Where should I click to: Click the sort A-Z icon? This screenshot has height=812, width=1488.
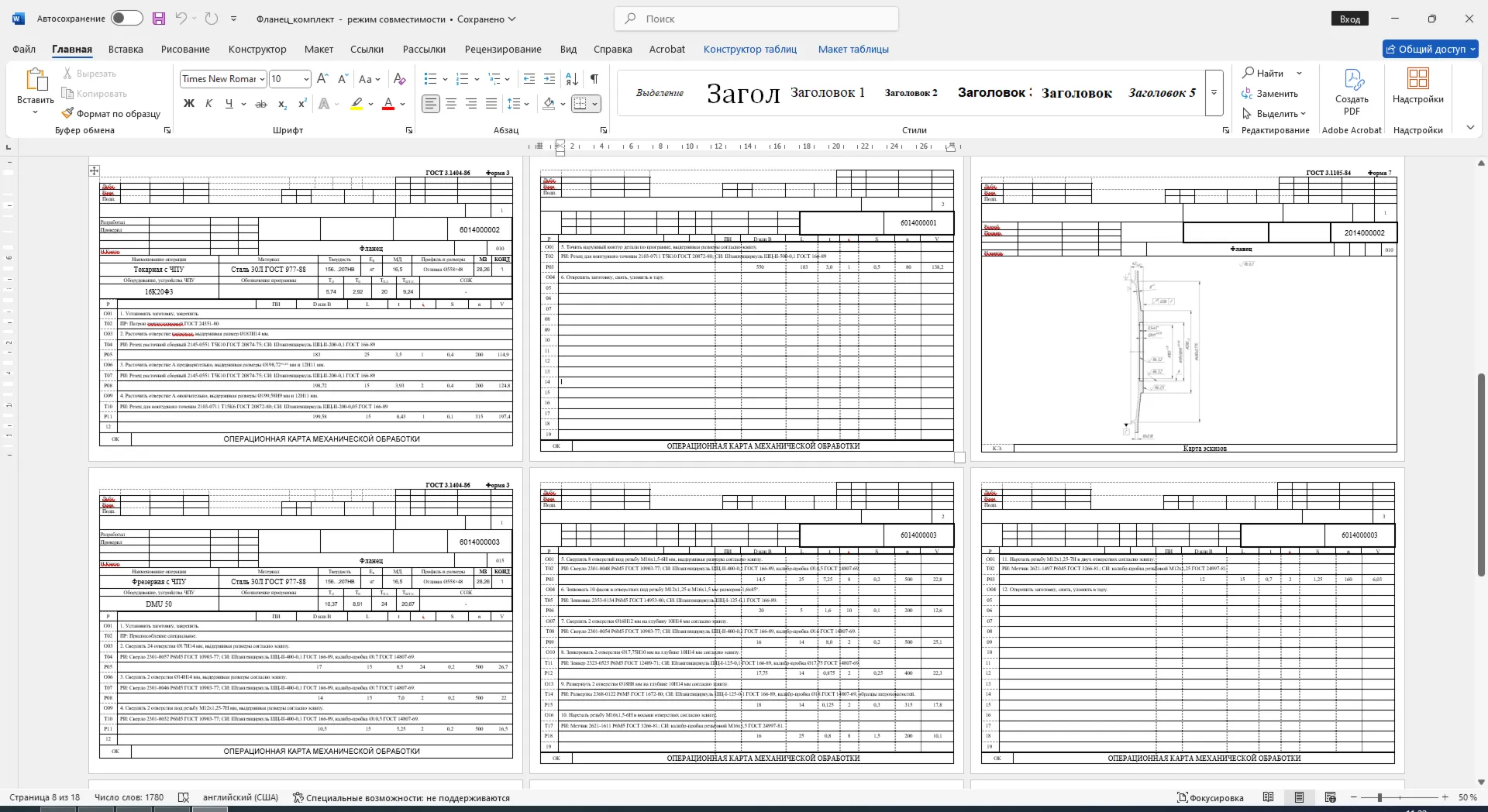[572, 78]
